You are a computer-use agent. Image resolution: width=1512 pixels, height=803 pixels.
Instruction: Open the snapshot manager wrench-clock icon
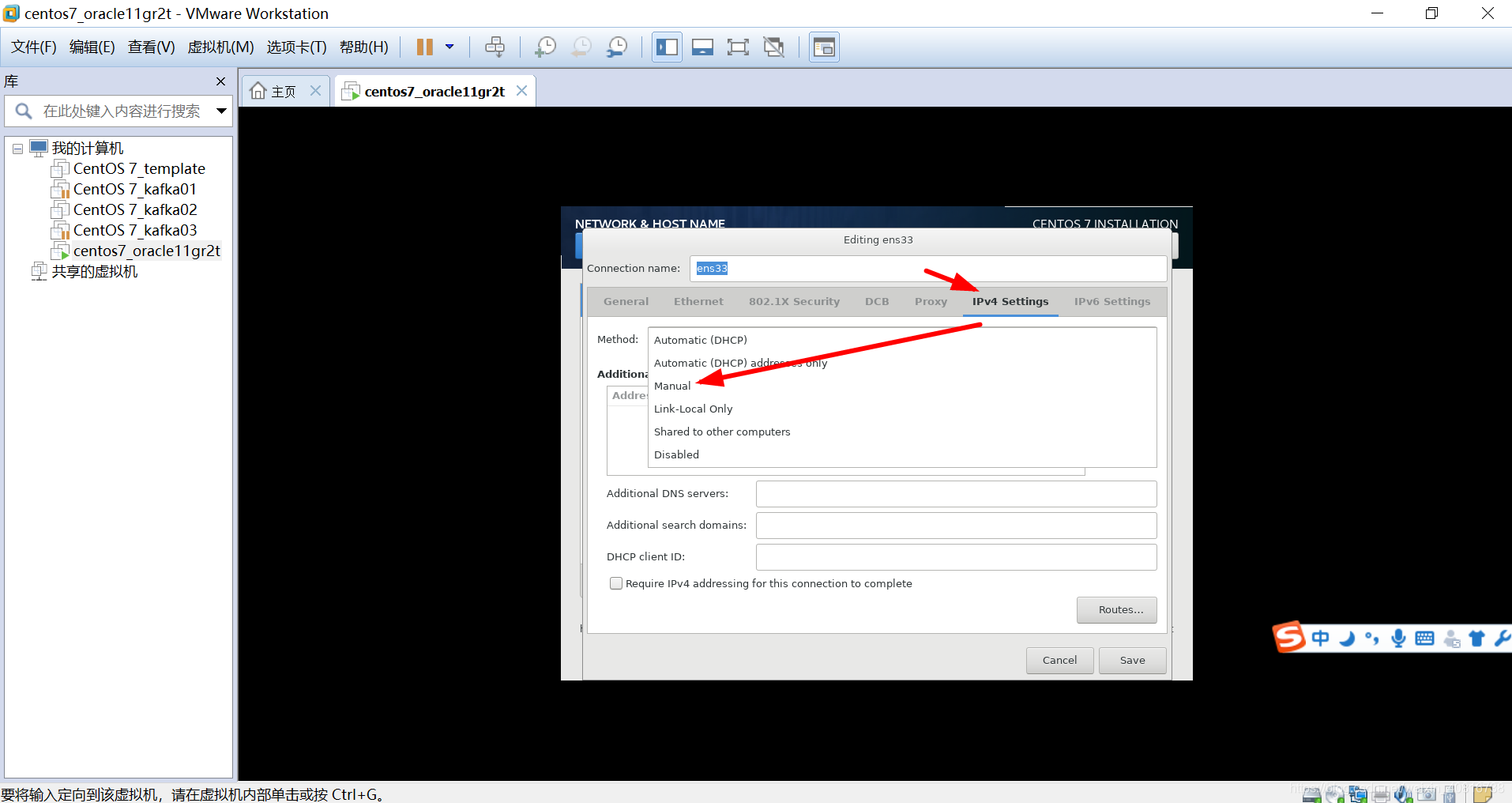[x=617, y=47]
